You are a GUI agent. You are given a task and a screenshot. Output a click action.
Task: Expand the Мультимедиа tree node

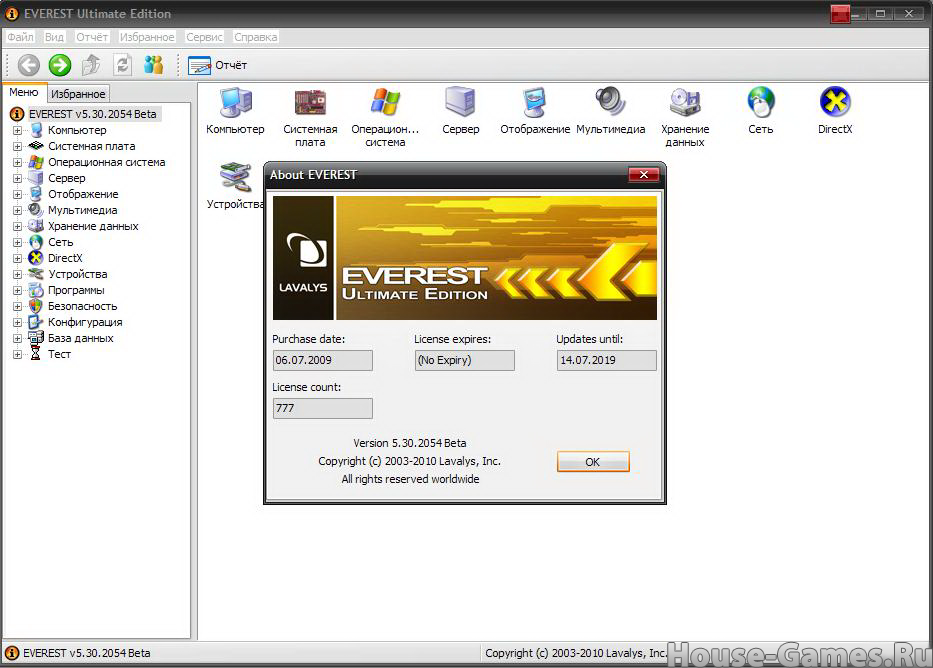click(x=17, y=211)
